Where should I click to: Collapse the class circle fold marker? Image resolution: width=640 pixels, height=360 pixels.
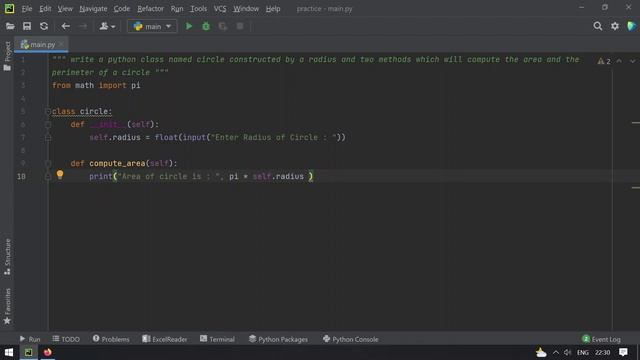click(48, 111)
